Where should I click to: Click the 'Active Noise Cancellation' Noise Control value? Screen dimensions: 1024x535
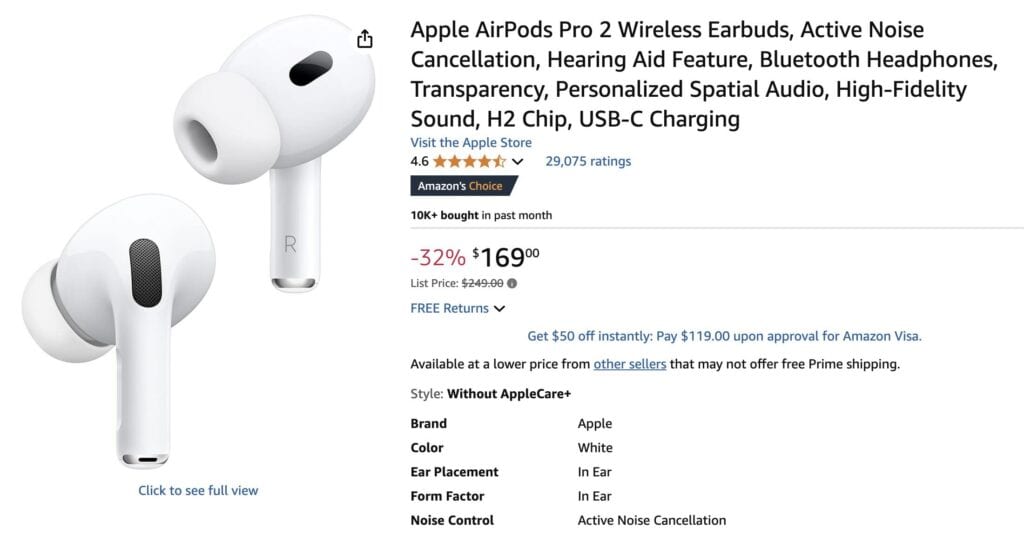[652, 520]
